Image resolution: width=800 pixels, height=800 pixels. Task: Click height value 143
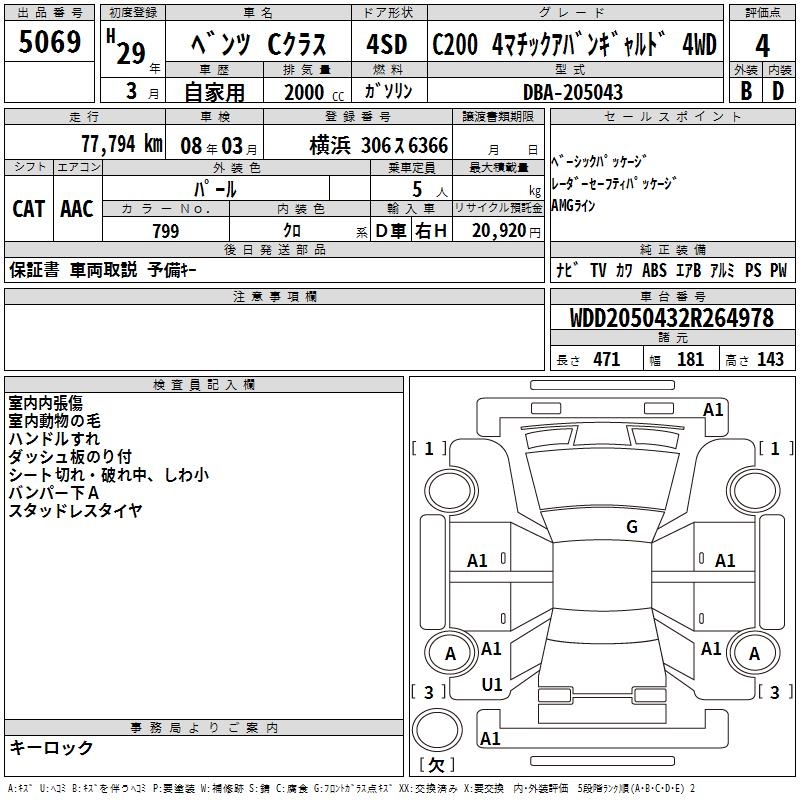(x=770, y=359)
